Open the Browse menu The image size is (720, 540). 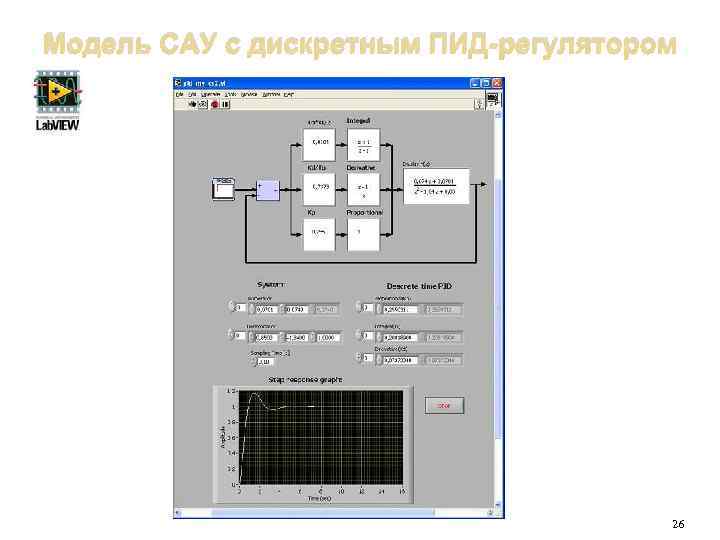pos(249,94)
